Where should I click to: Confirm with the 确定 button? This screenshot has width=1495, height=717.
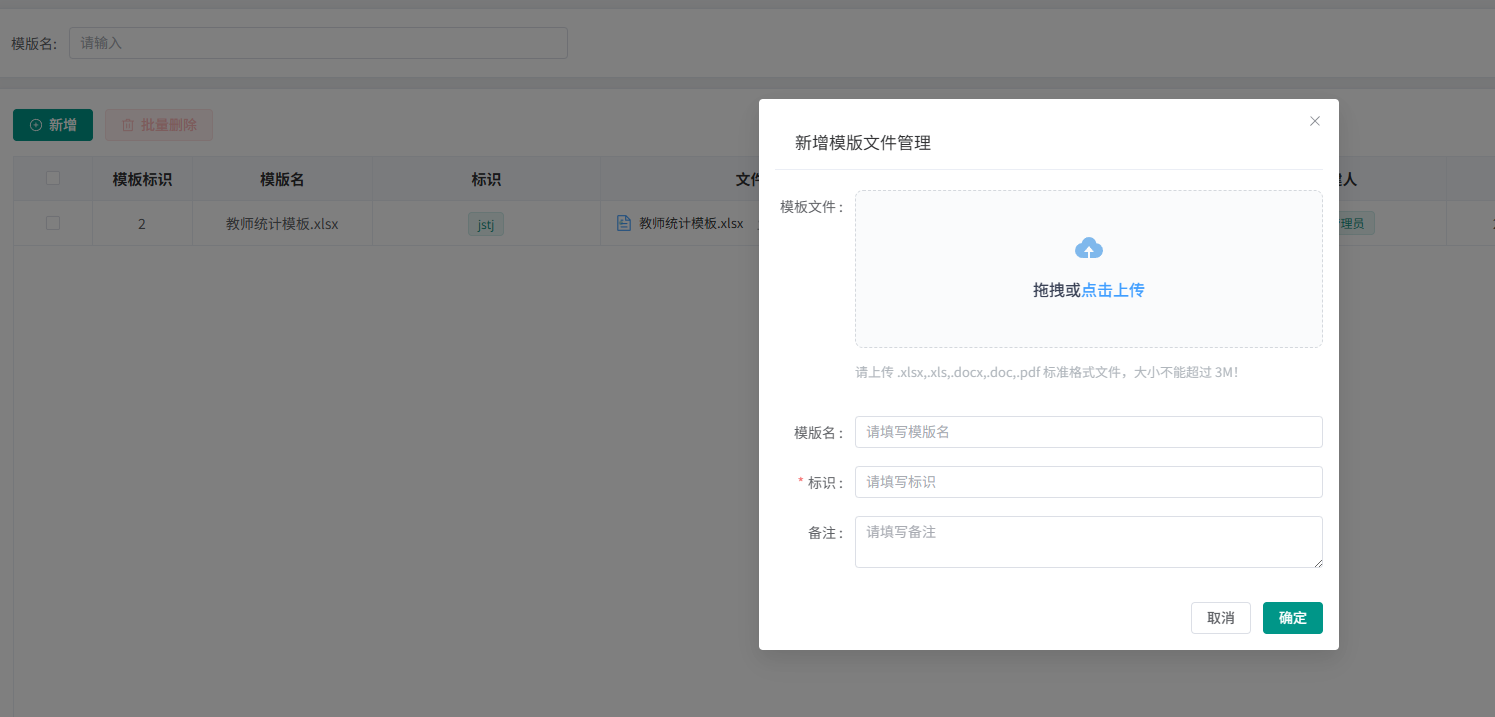coord(1292,618)
